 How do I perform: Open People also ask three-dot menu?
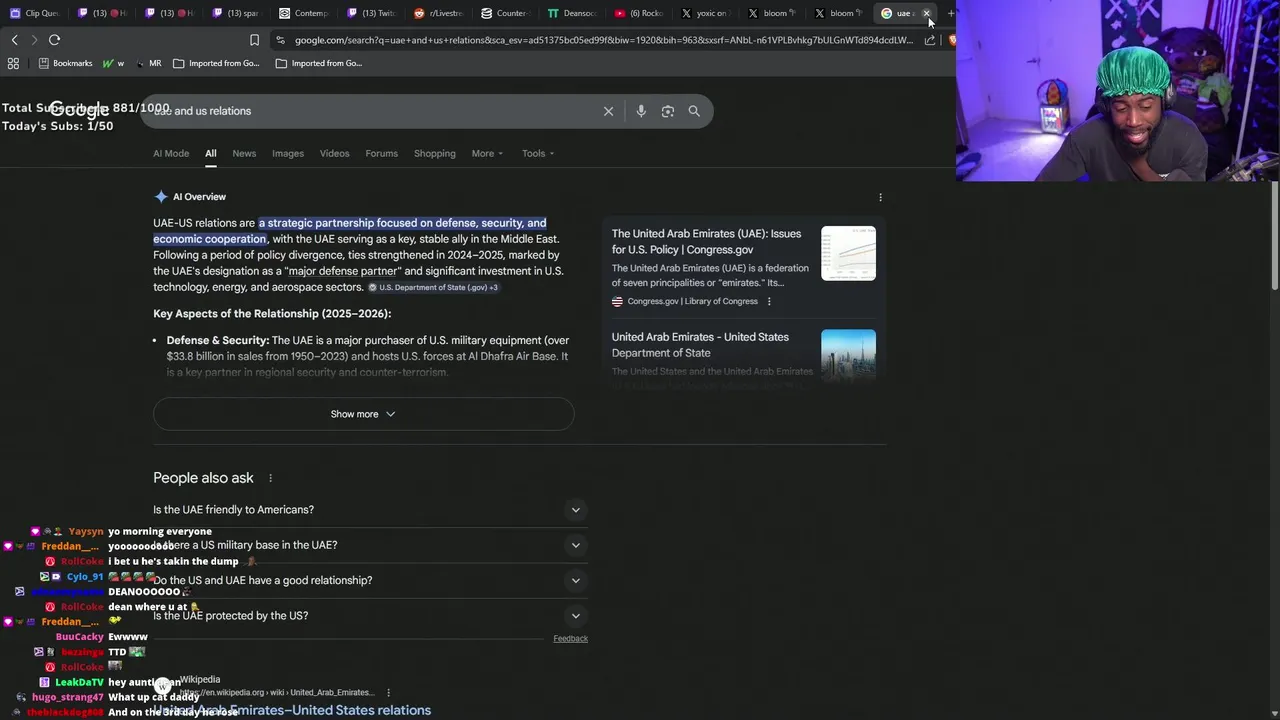pyautogui.click(x=270, y=478)
